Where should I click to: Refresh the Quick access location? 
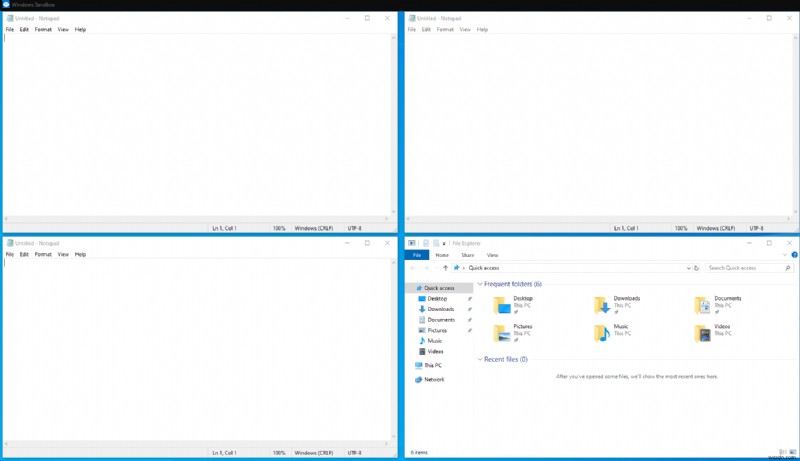click(x=696, y=268)
